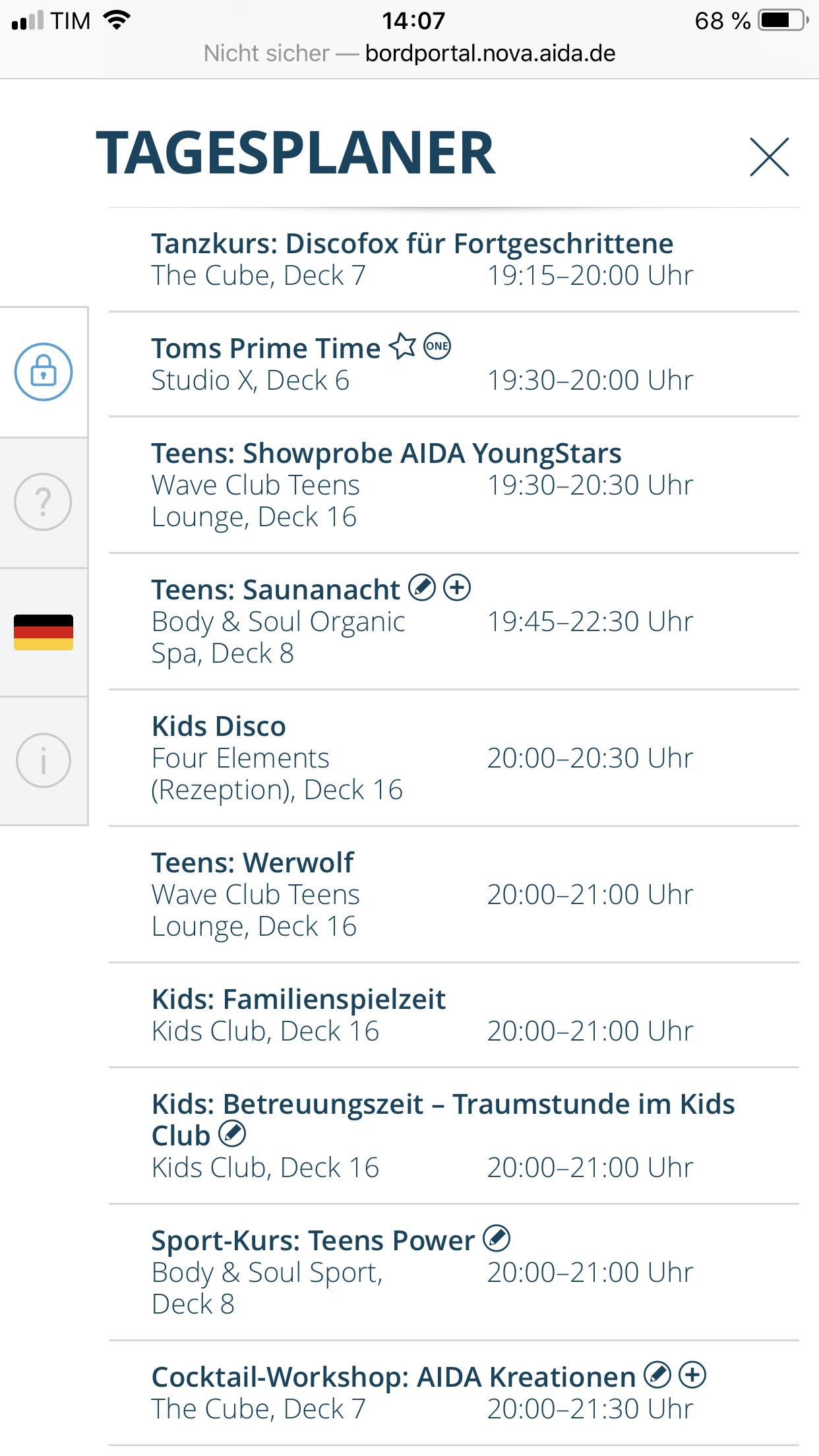819x1456 pixels.
Task: Open the question mark help icon
Action: tap(44, 502)
